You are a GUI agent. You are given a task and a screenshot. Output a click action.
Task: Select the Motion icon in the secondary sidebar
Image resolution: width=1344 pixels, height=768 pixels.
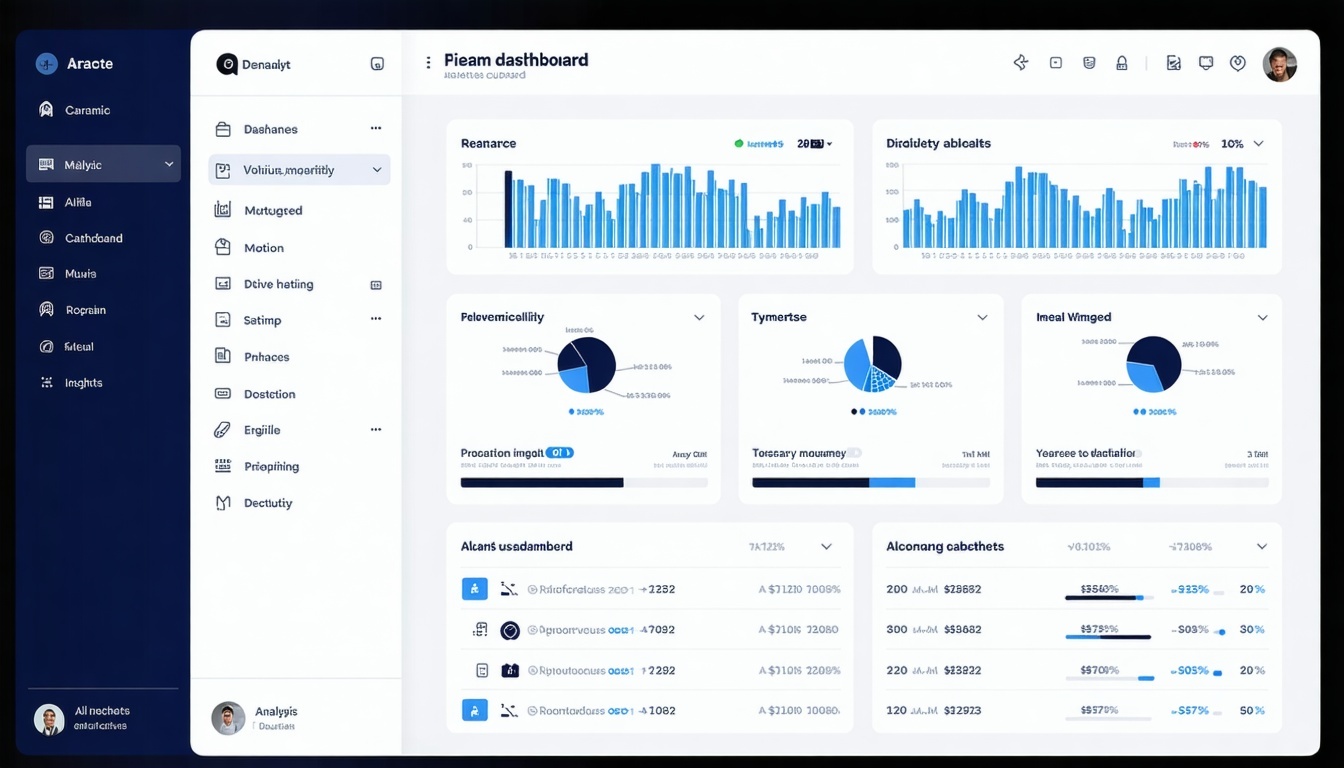(224, 247)
